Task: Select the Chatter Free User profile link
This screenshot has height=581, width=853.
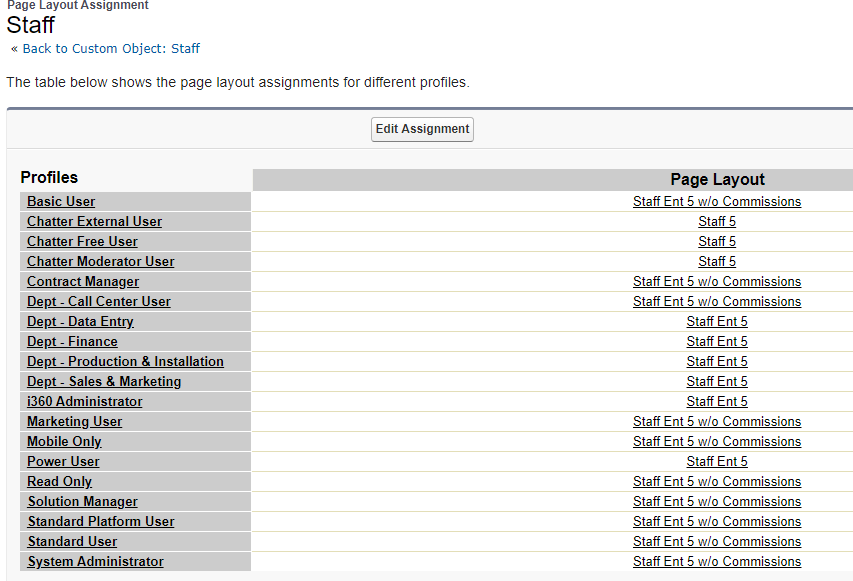Action: (x=82, y=242)
